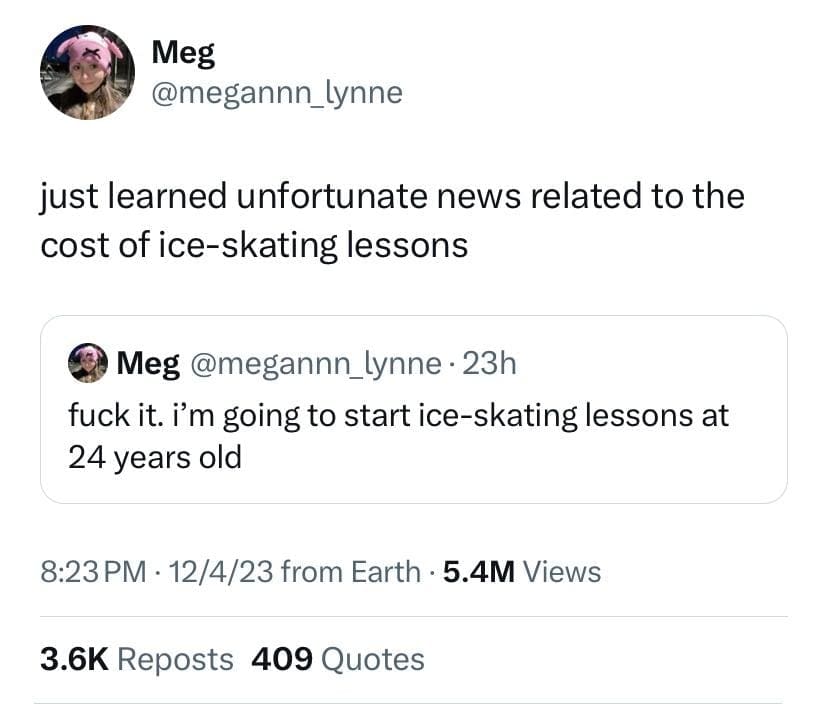
Task: Show the 409 Quotes list
Action: coord(338,659)
